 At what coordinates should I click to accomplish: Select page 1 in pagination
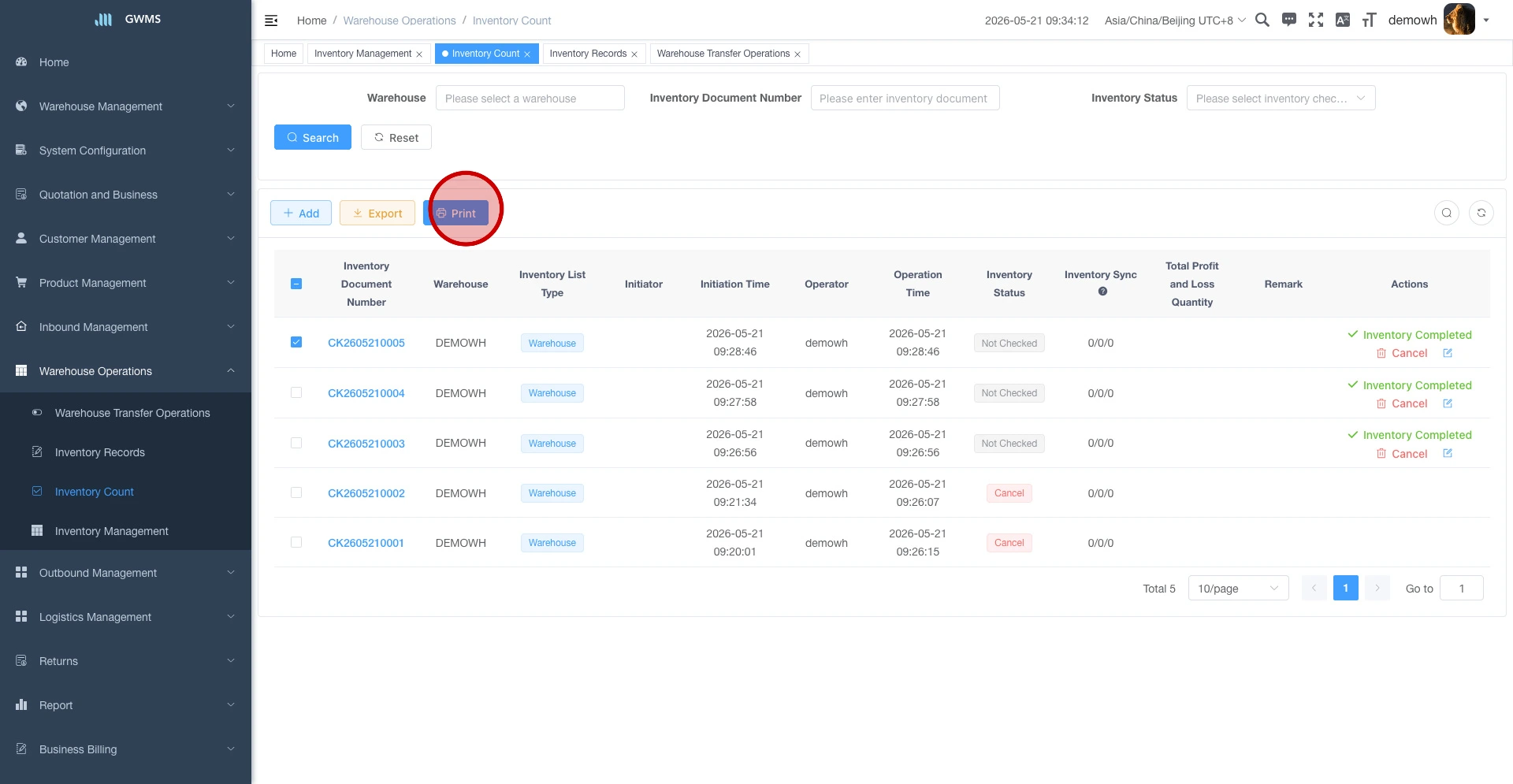(1346, 588)
